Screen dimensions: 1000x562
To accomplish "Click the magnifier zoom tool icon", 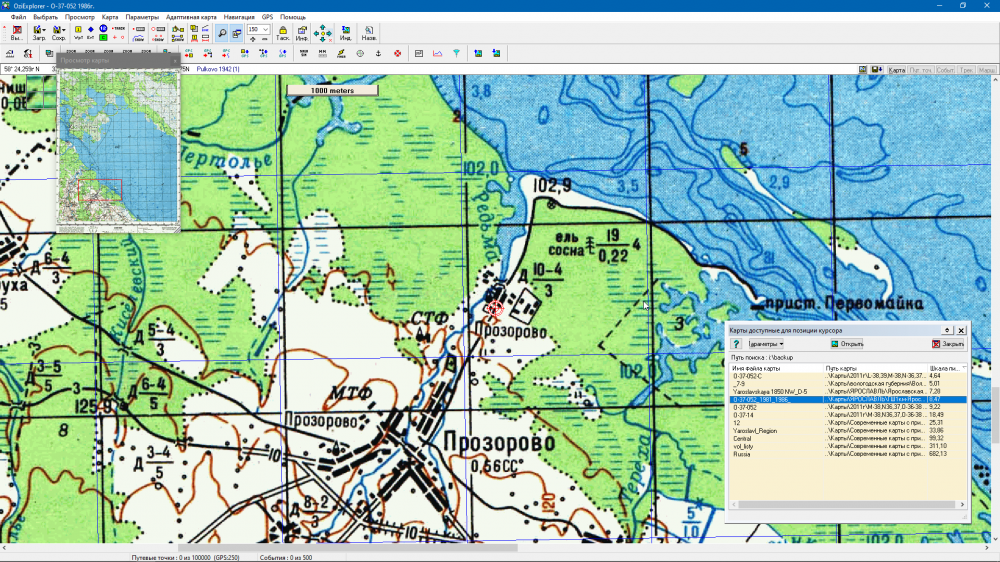I will pyautogui.click(x=222, y=33).
